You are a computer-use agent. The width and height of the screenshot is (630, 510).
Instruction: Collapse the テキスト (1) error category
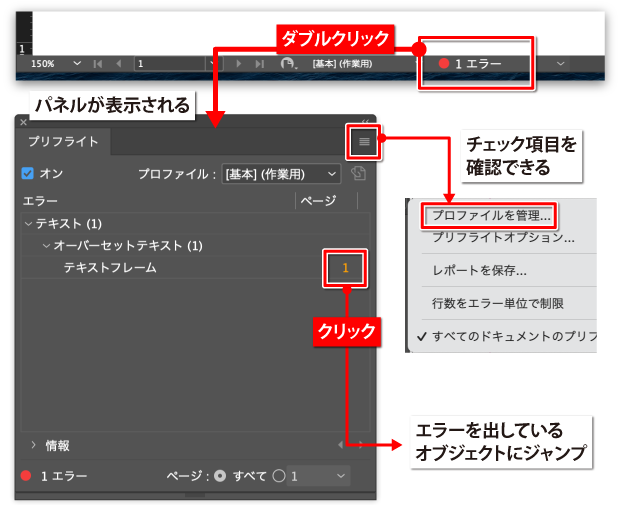pyautogui.click(x=28, y=223)
